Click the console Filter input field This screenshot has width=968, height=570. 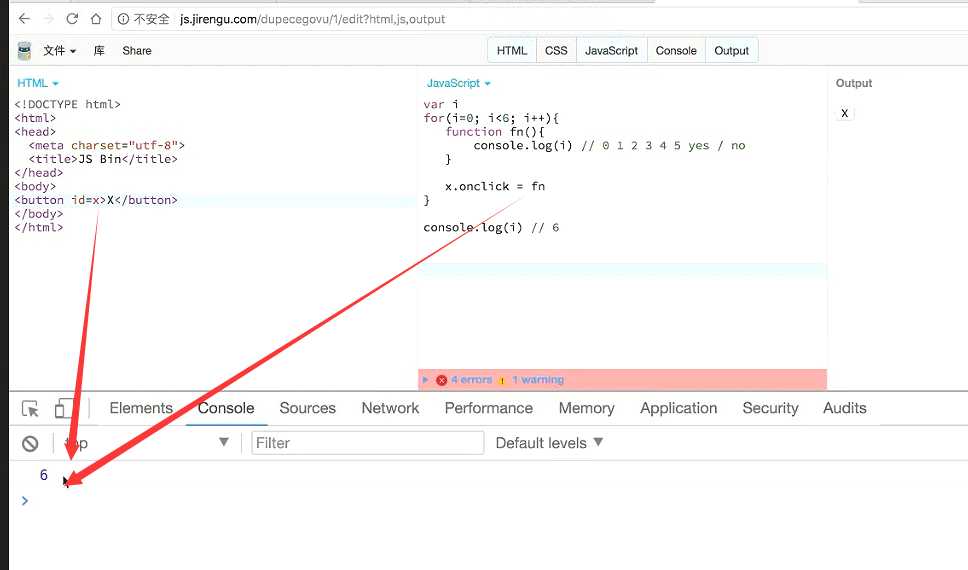pyautogui.click(x=367, y=443)
